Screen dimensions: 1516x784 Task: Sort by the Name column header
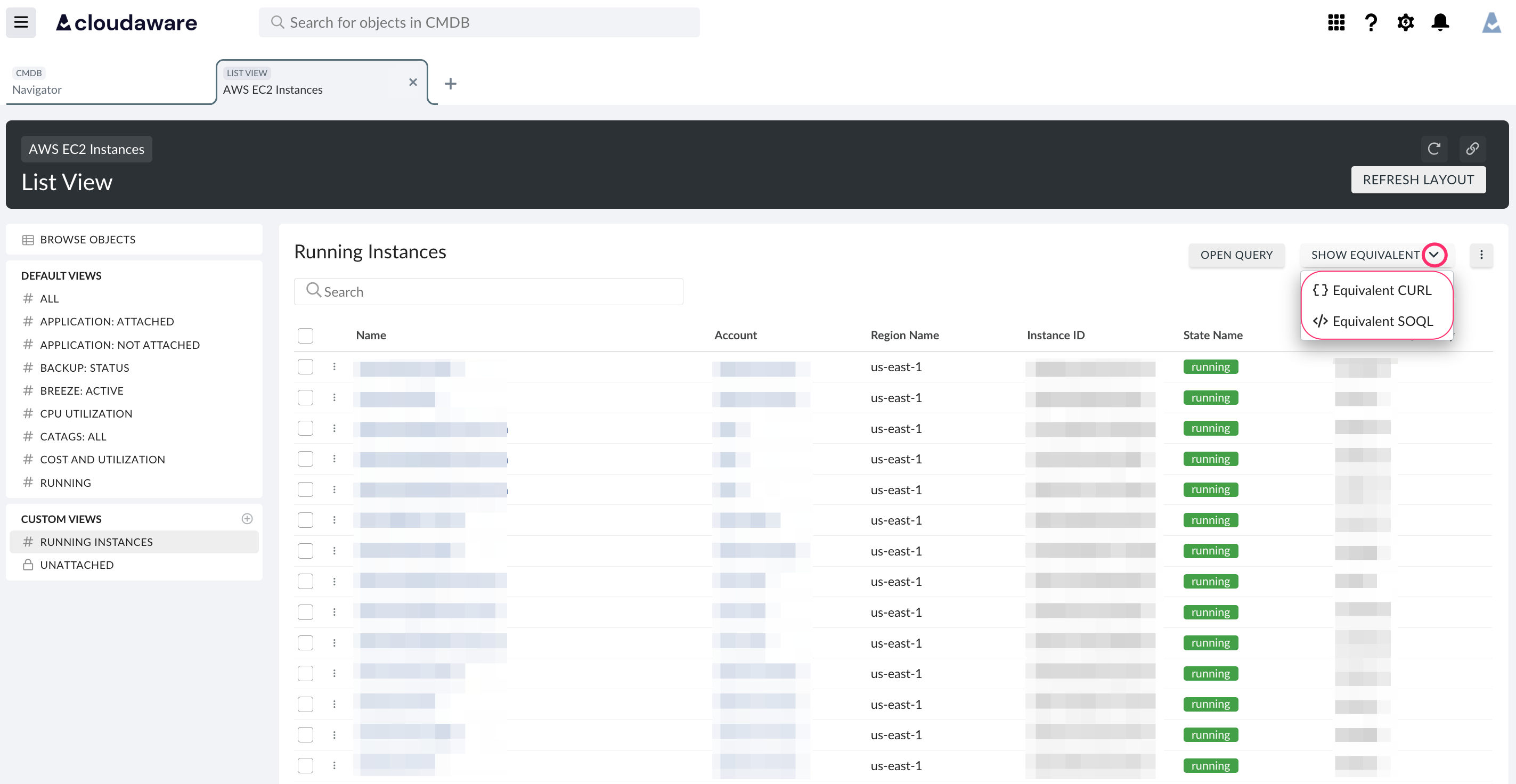[371, 335]
